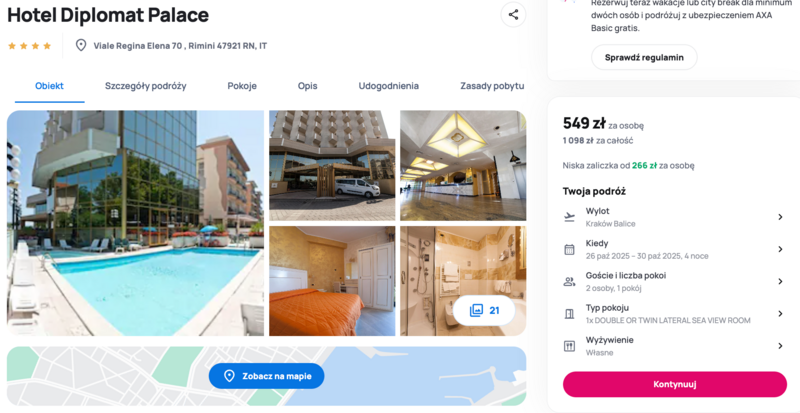Select the Szczegóły podróży tab
The height and width of the screenshot is (413, 800).
click(x=145, y=86)
